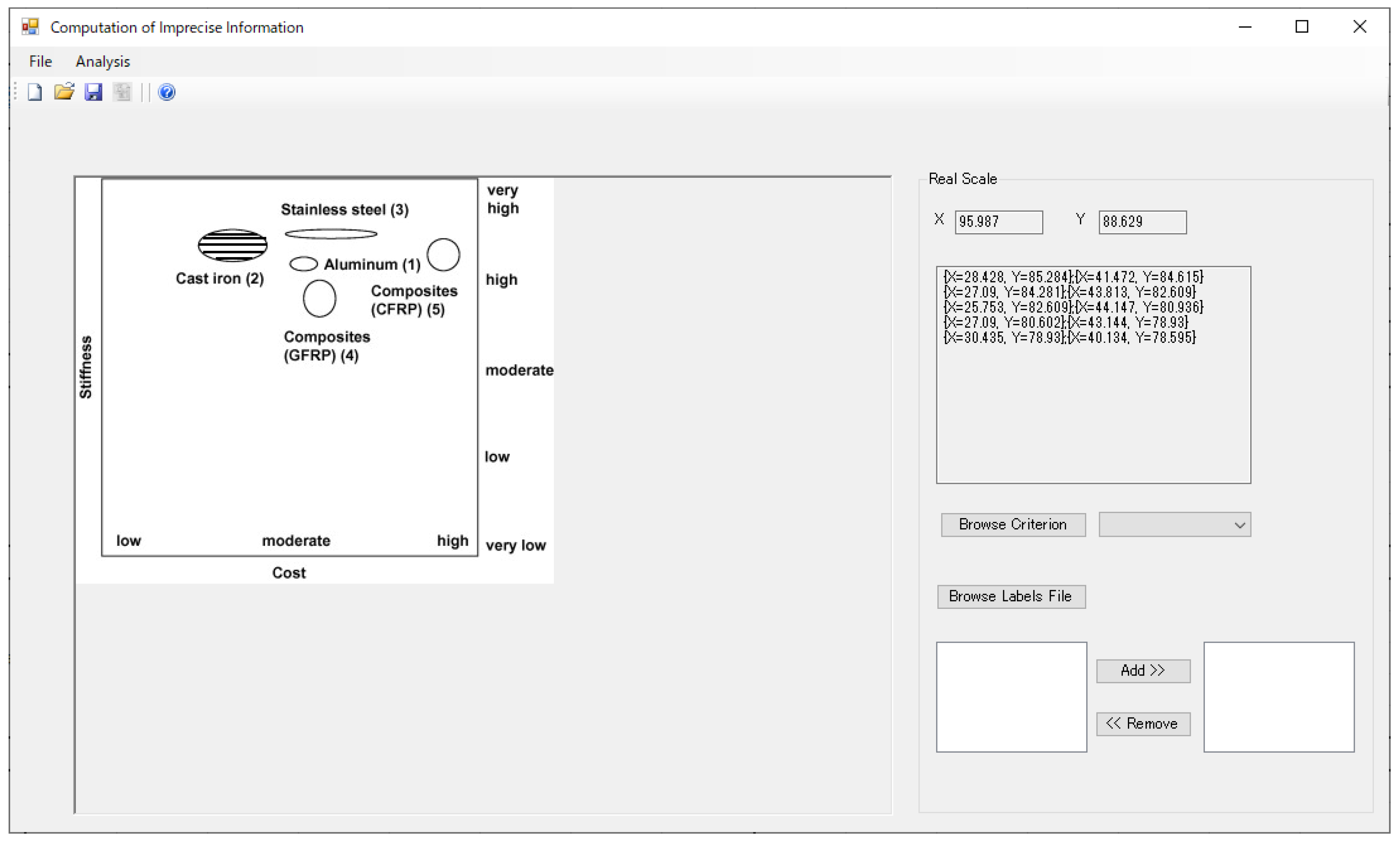Click the Composites GFRP circle marker
Screen dimensions: 1400x843
(x=319, y=298)
